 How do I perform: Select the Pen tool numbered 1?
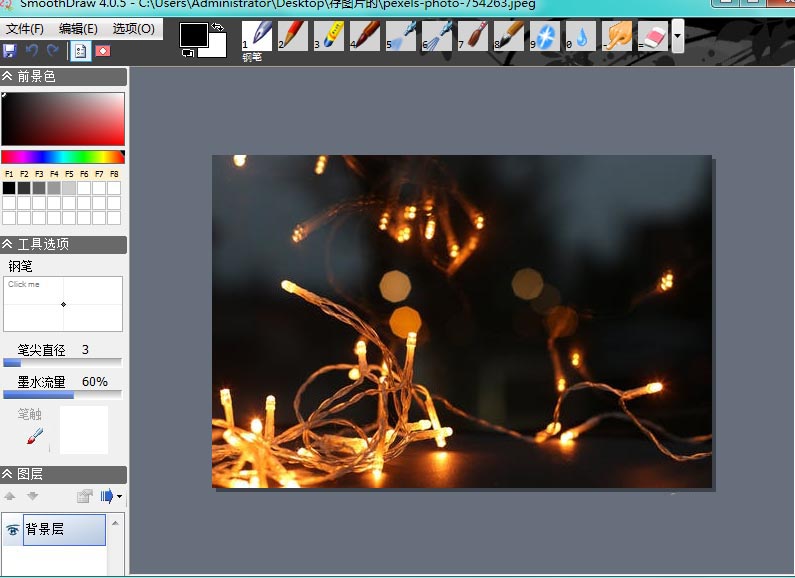[x=257, y=35]
